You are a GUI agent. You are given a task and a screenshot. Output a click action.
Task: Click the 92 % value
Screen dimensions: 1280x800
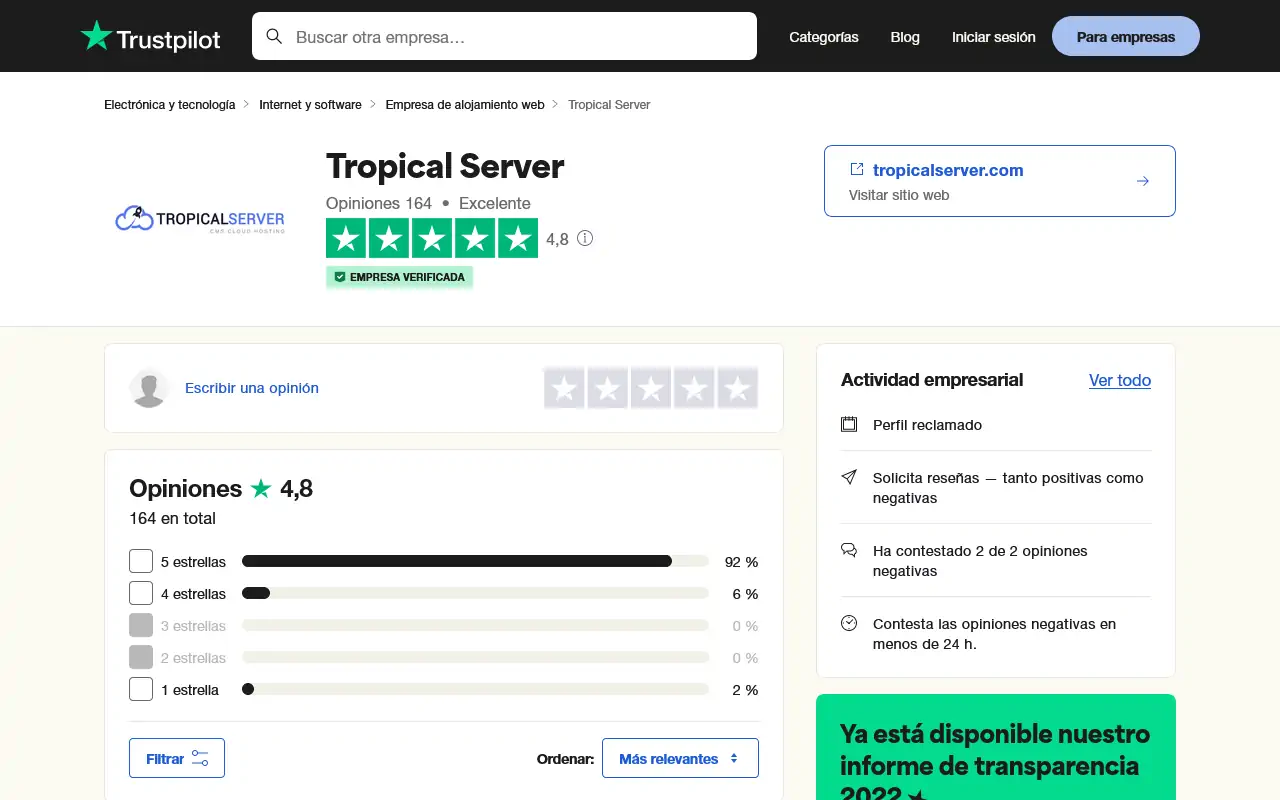(x=741, y=562)
